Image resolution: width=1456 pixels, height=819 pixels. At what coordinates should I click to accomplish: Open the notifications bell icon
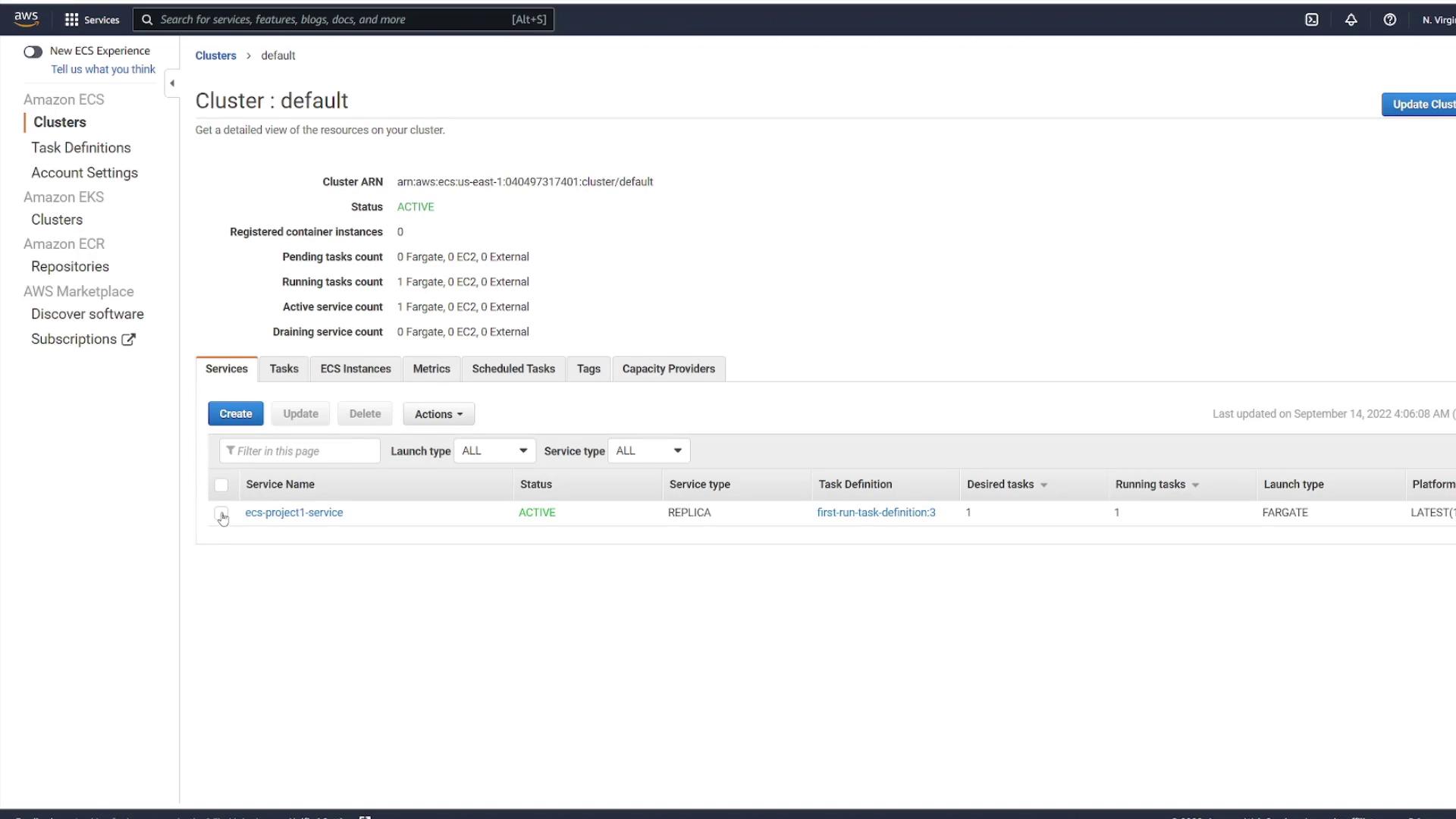(x=1351, y=20)
